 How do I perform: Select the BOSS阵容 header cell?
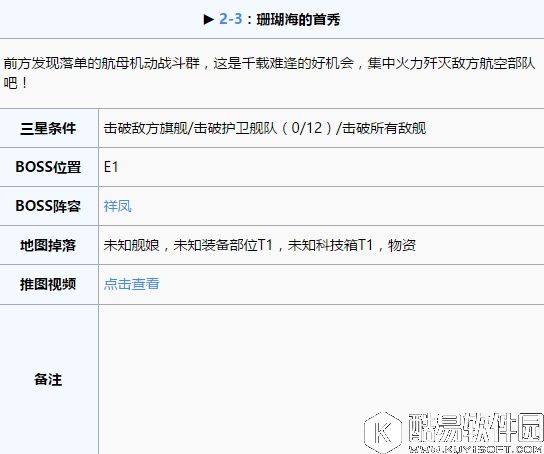[49, 206]
